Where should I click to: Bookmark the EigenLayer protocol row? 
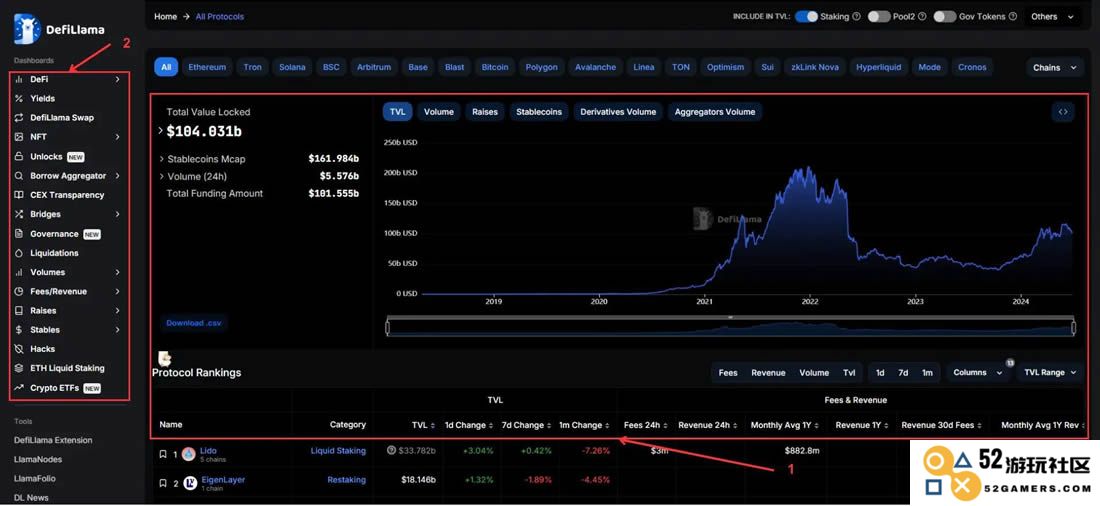click(x=163, y=483)
